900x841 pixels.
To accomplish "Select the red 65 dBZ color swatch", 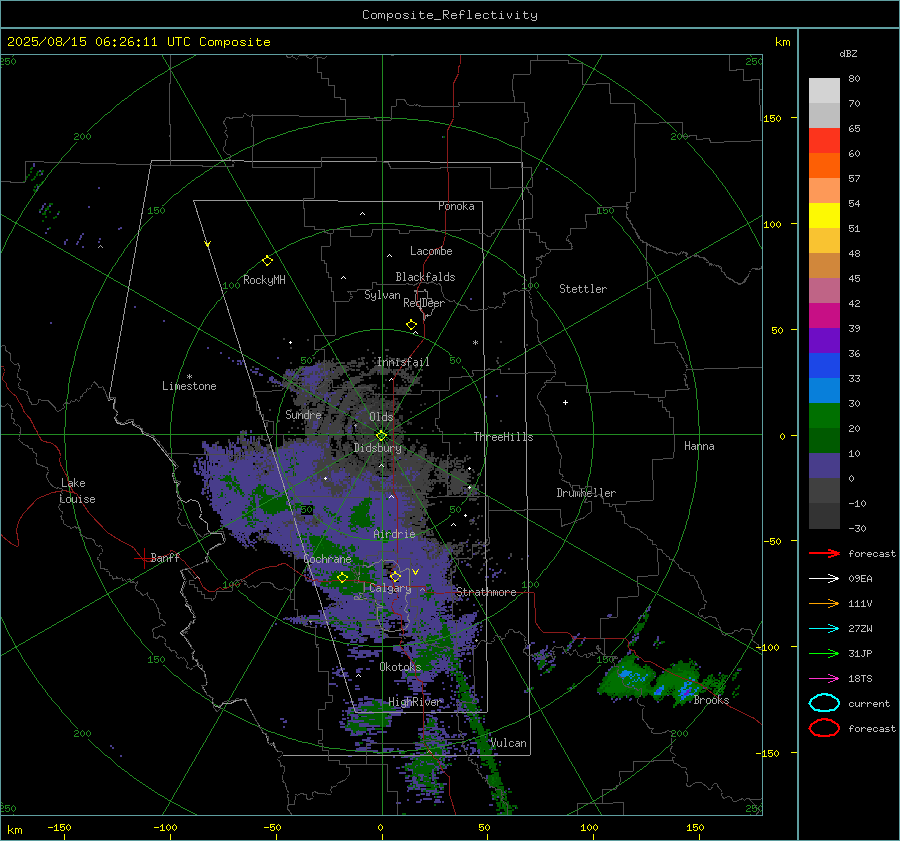I will [824, 140].
